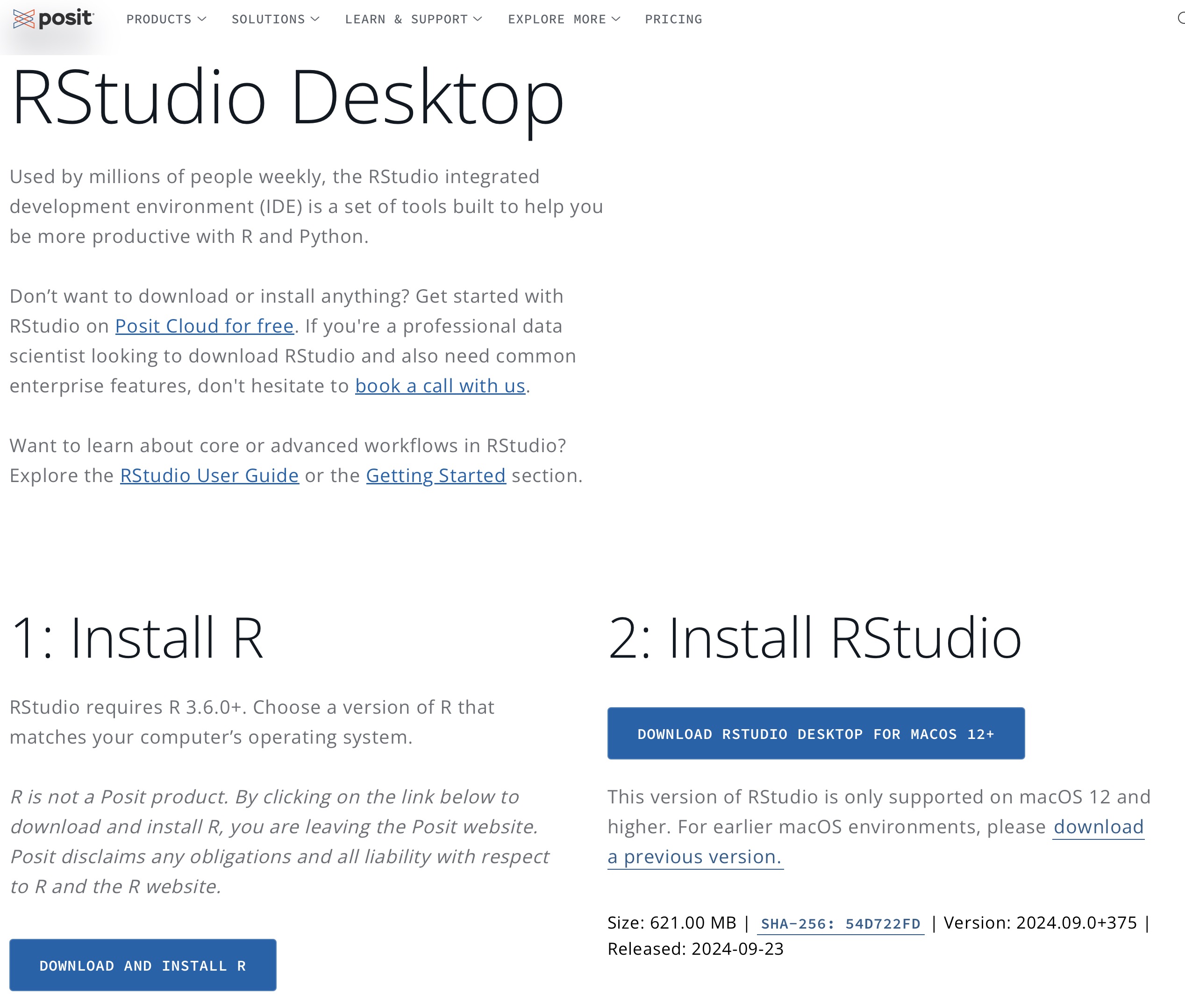
Task: Click the Posit logo in the header
Action: 53,19
